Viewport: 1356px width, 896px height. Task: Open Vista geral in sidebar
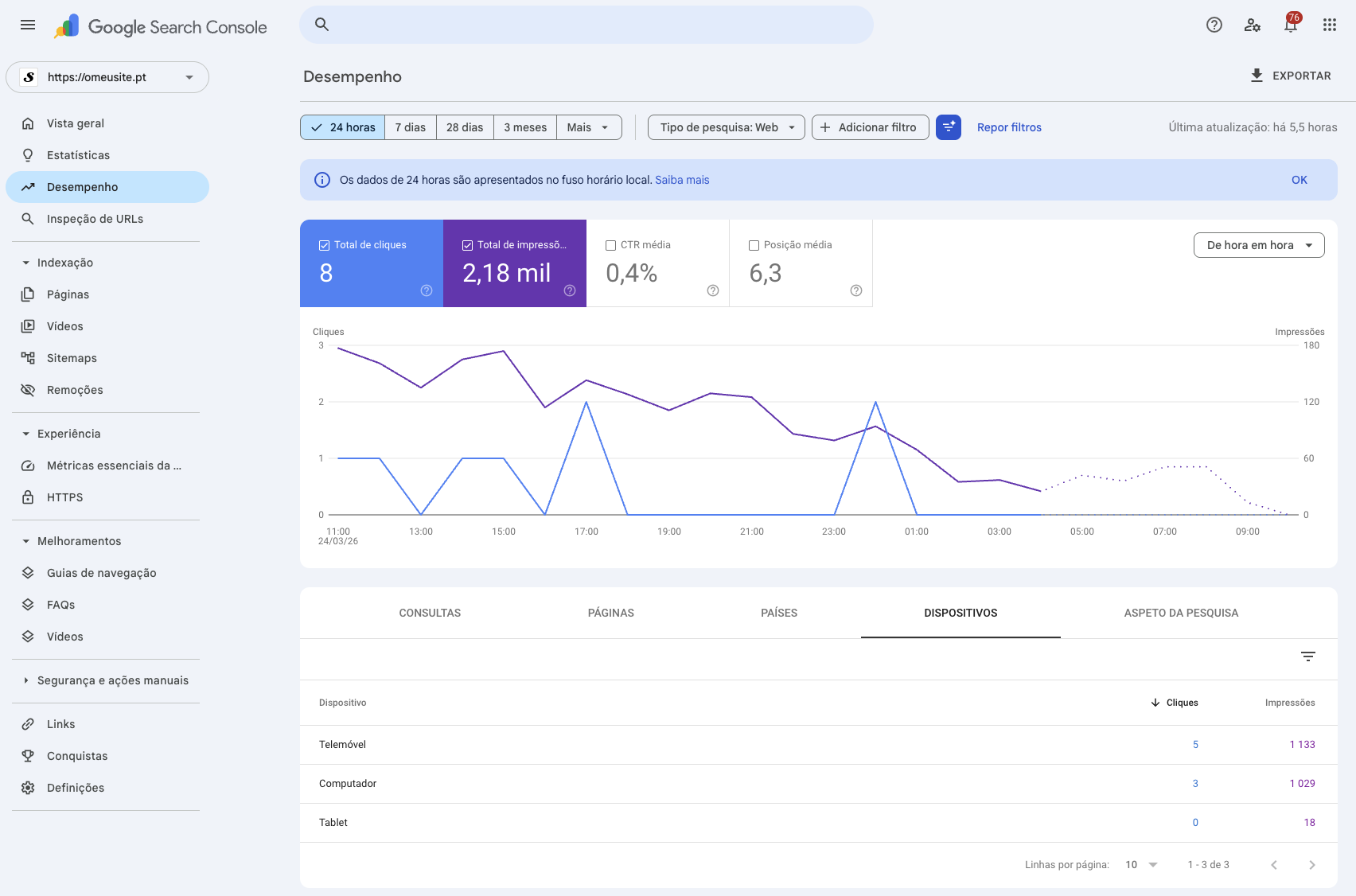click(x=107, y=123)
